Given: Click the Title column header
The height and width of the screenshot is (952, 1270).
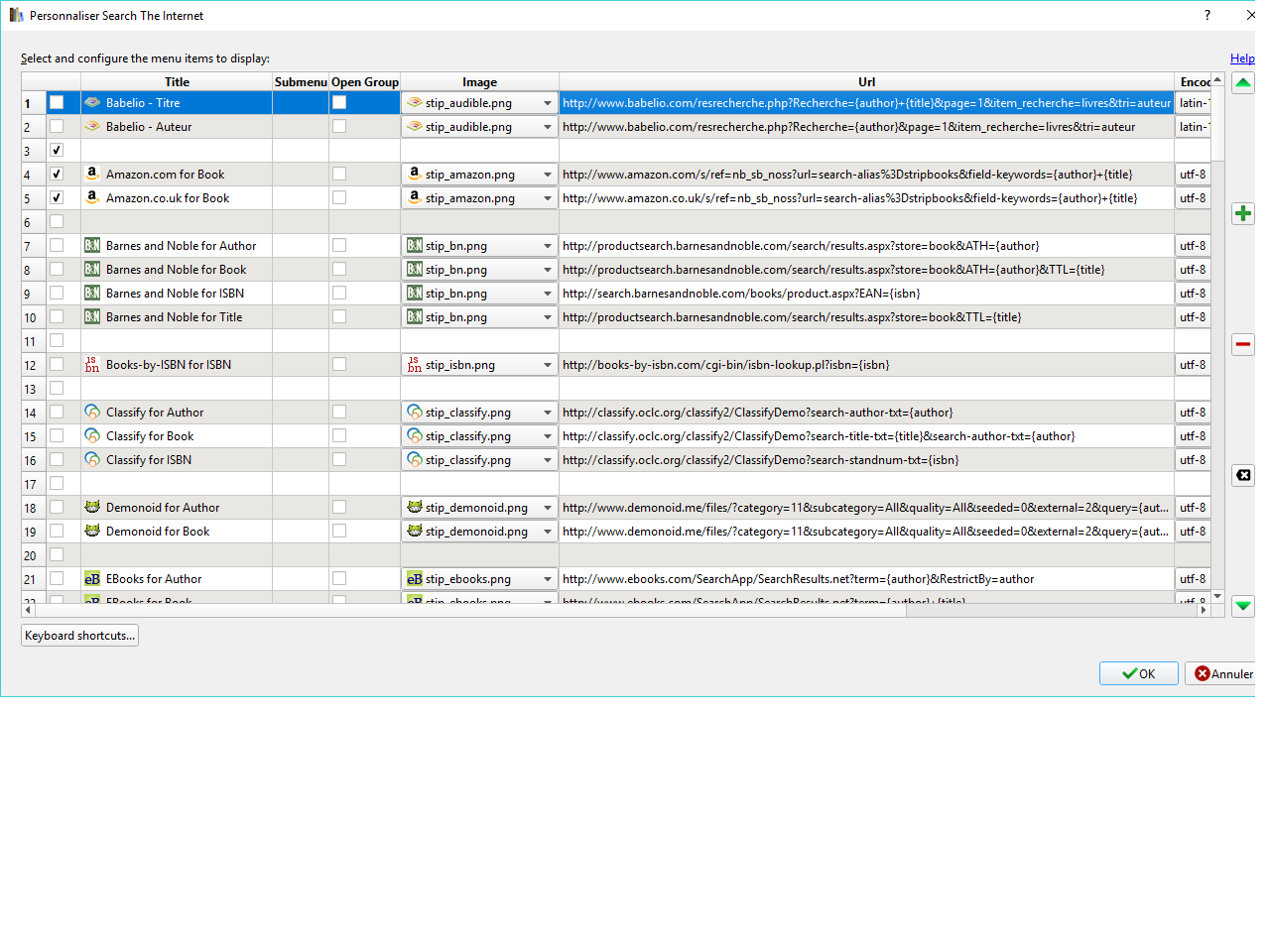Looking at the screenshot, I should pos(177,81).
